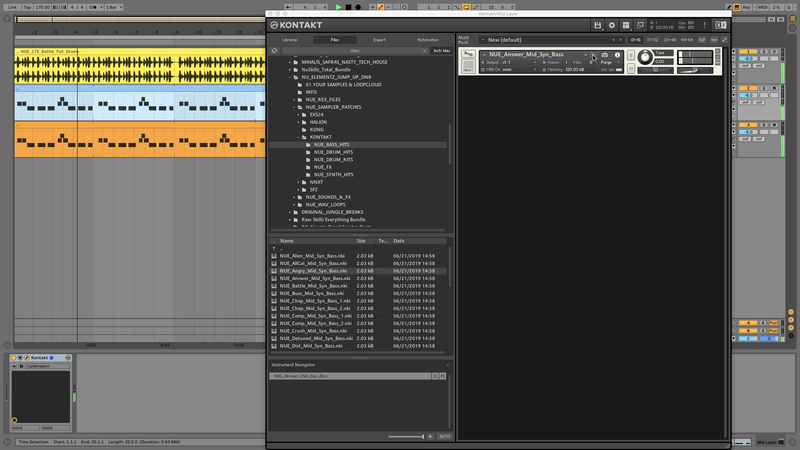The image size is (800, 450).
Task: Switch to the Files tab
Action: point(335,40)
